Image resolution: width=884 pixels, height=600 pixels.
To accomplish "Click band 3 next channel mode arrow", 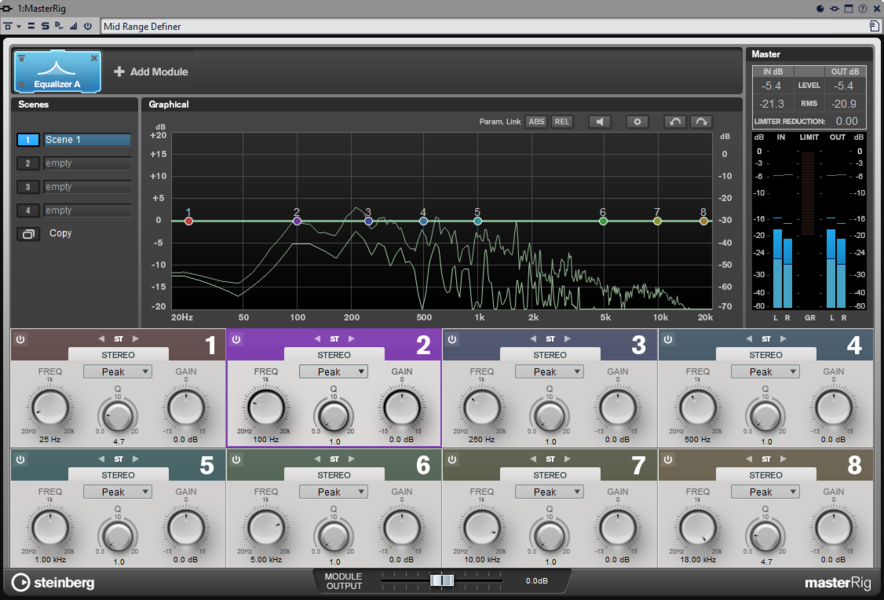I will click(567, 339).
